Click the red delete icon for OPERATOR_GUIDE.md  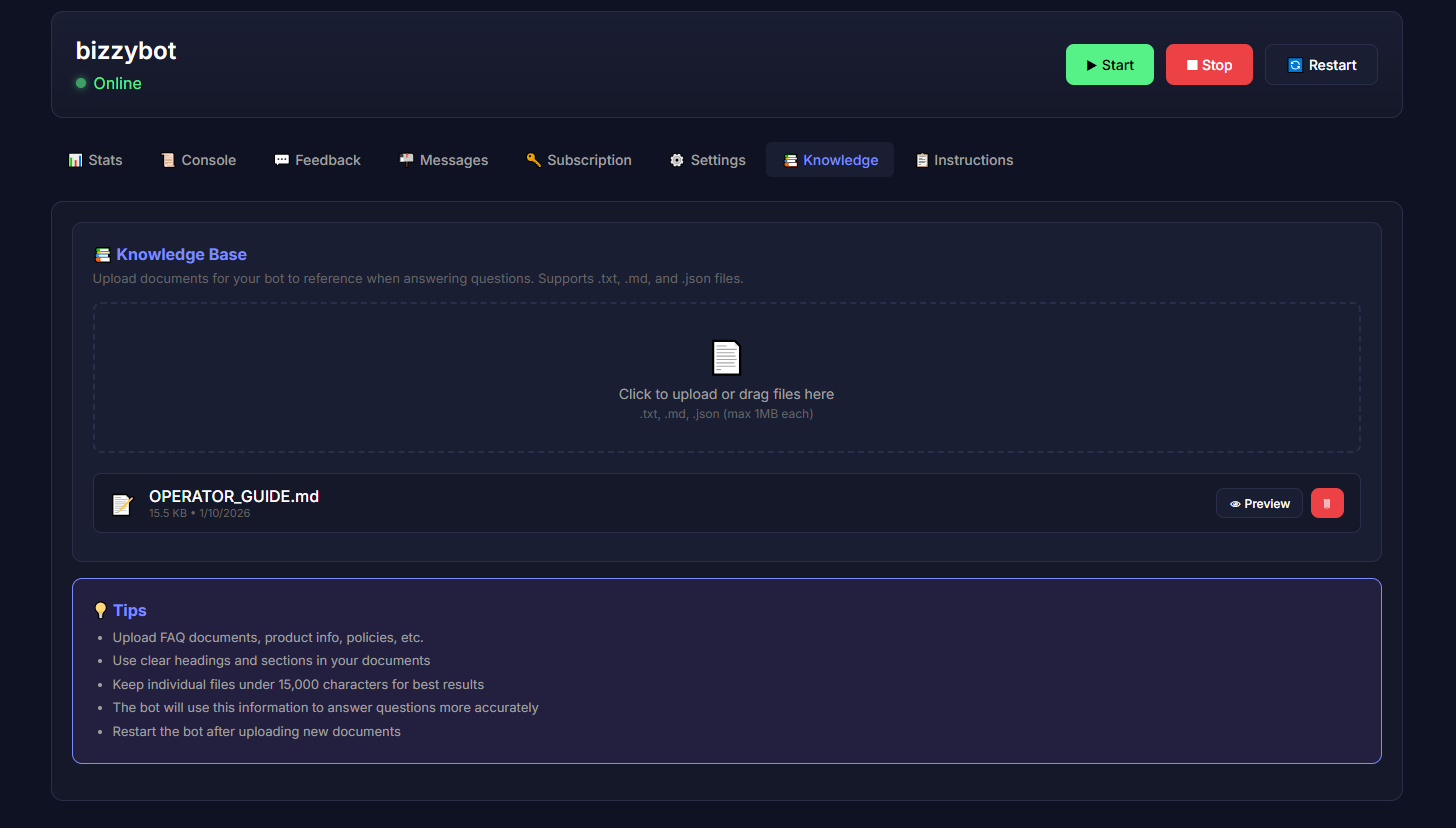pyautogui.click(x=1327, y=503)
